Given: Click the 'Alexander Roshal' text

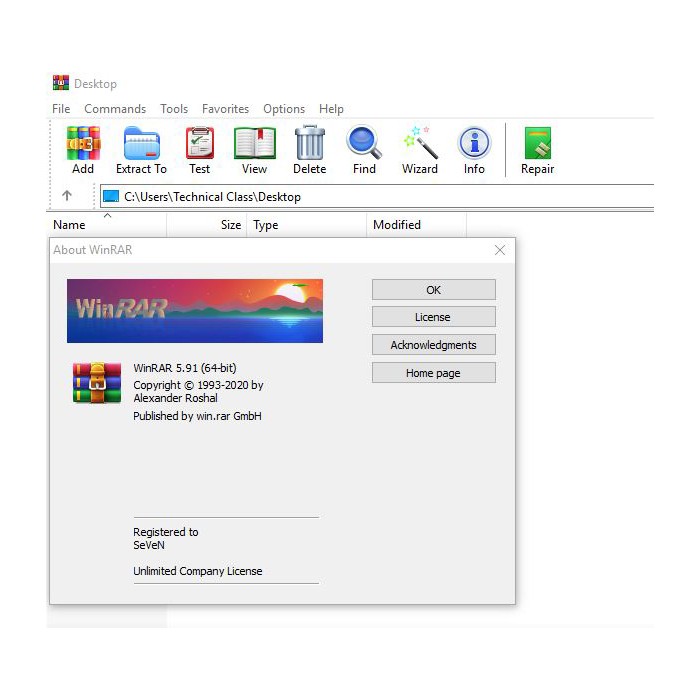Looking at the screenshot, I should point(175,398).
